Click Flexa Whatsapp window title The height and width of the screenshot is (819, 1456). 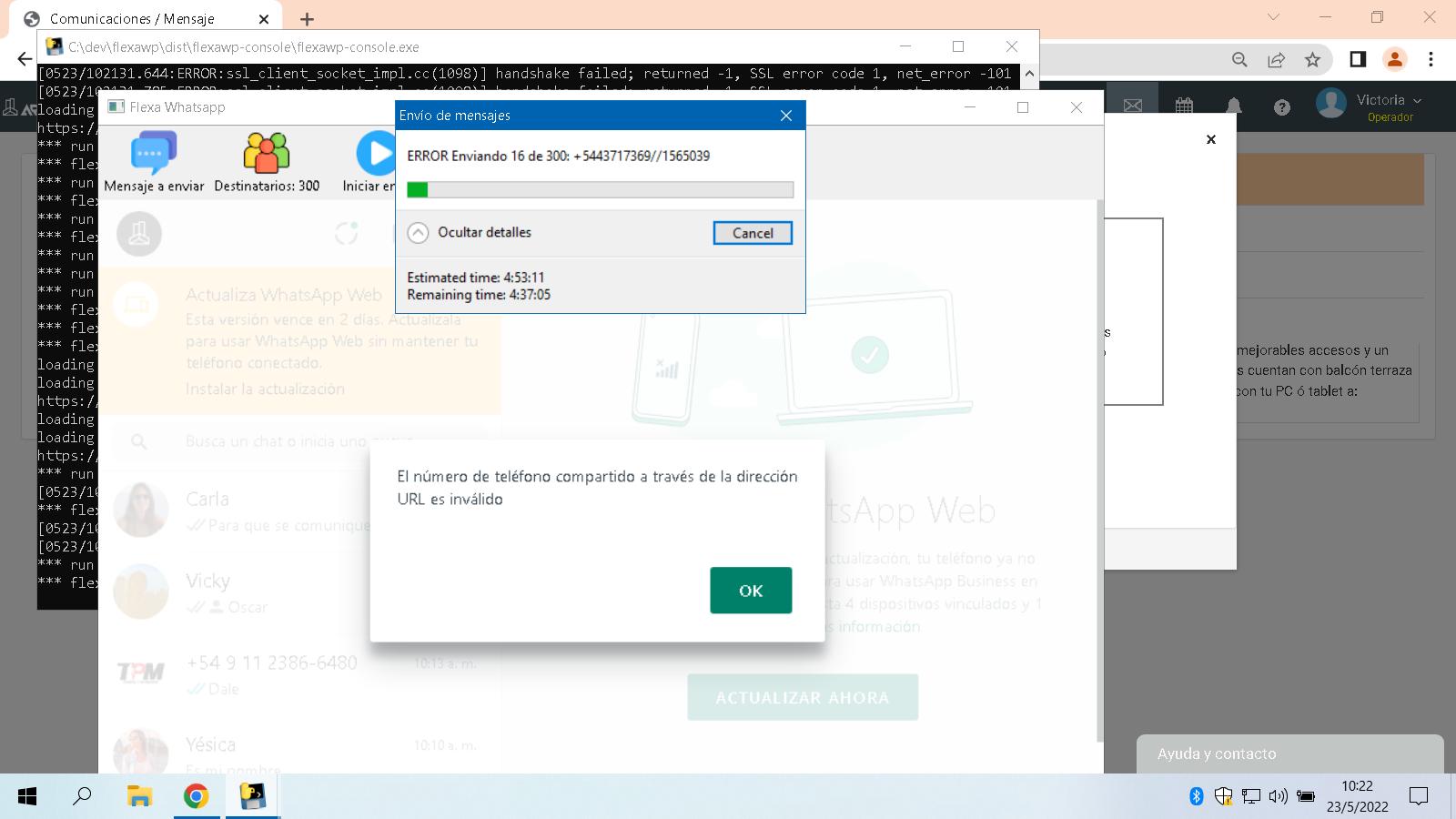point(177,107)
